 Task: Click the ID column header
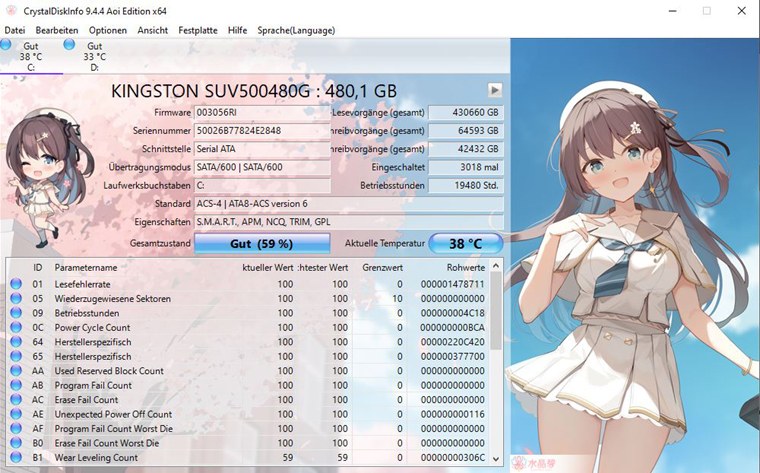coord(37,268)
